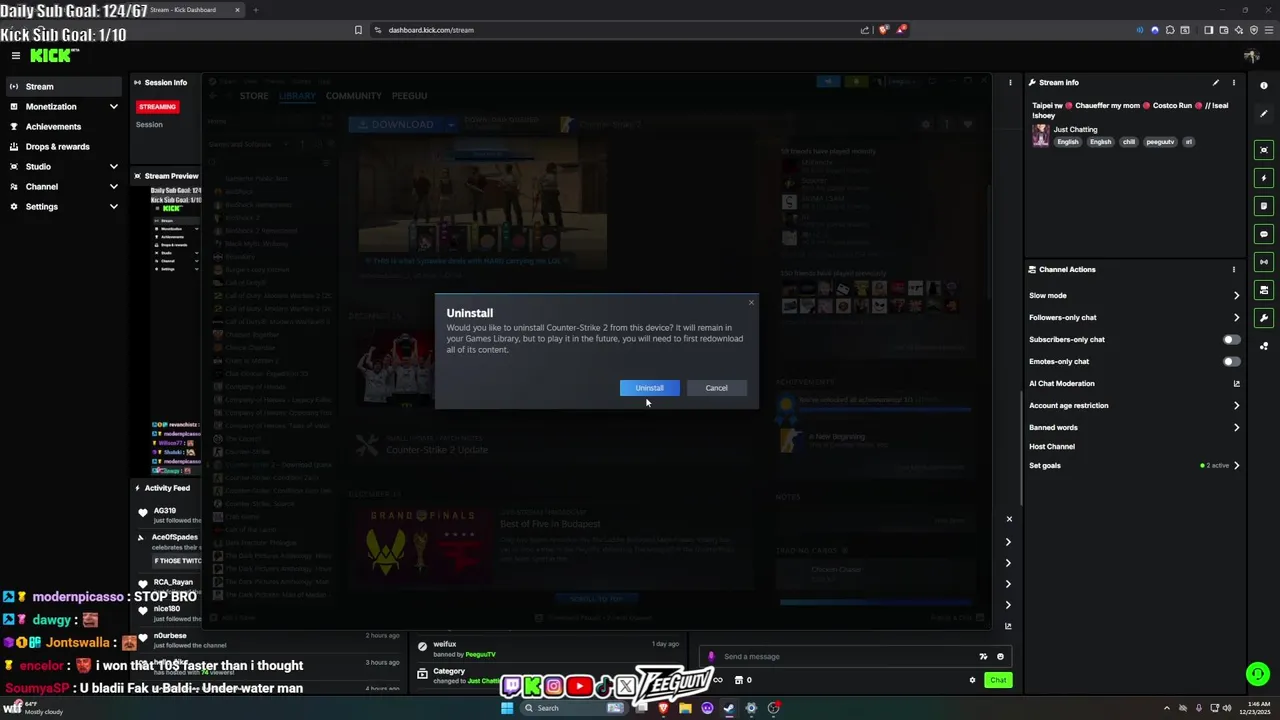This screenshot has width=1280, height=720.
Task: Open chat settings gear icon
Action: click(972, 680)
